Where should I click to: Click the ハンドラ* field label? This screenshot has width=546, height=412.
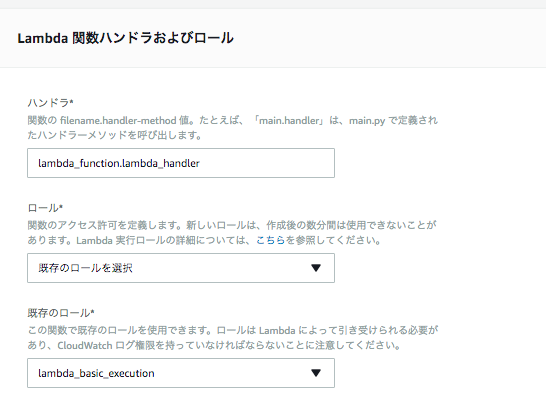click(x=50, y=103)
